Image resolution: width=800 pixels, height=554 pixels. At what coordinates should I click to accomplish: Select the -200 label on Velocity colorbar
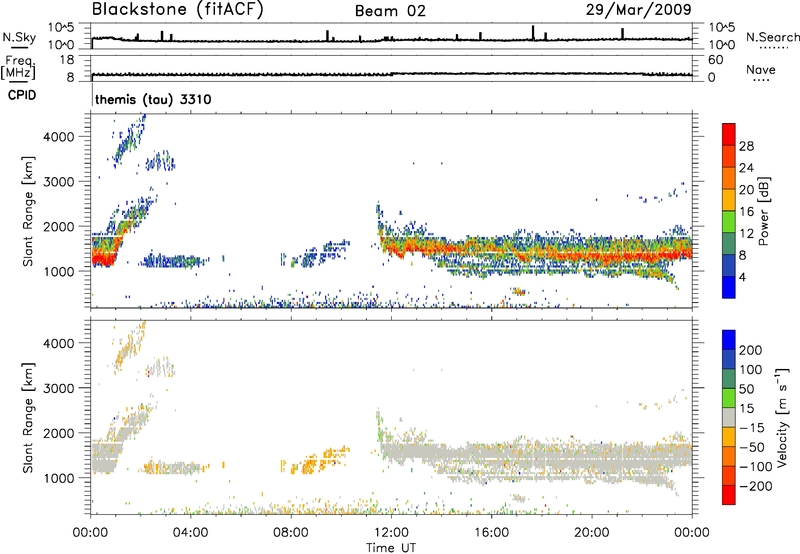coord(756,487)
